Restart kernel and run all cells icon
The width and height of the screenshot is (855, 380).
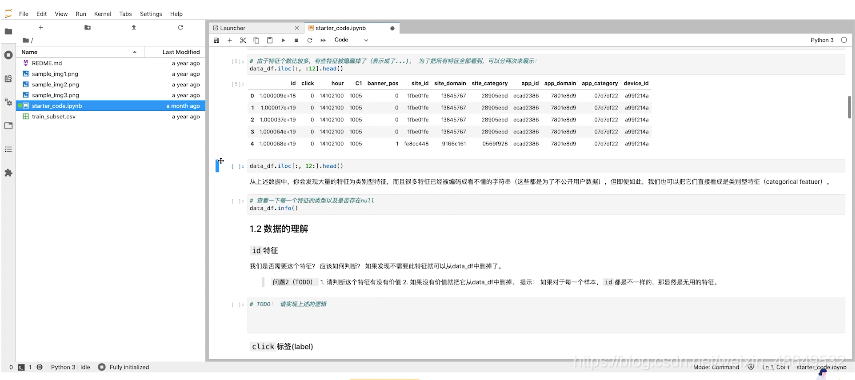tap(323, 40)
